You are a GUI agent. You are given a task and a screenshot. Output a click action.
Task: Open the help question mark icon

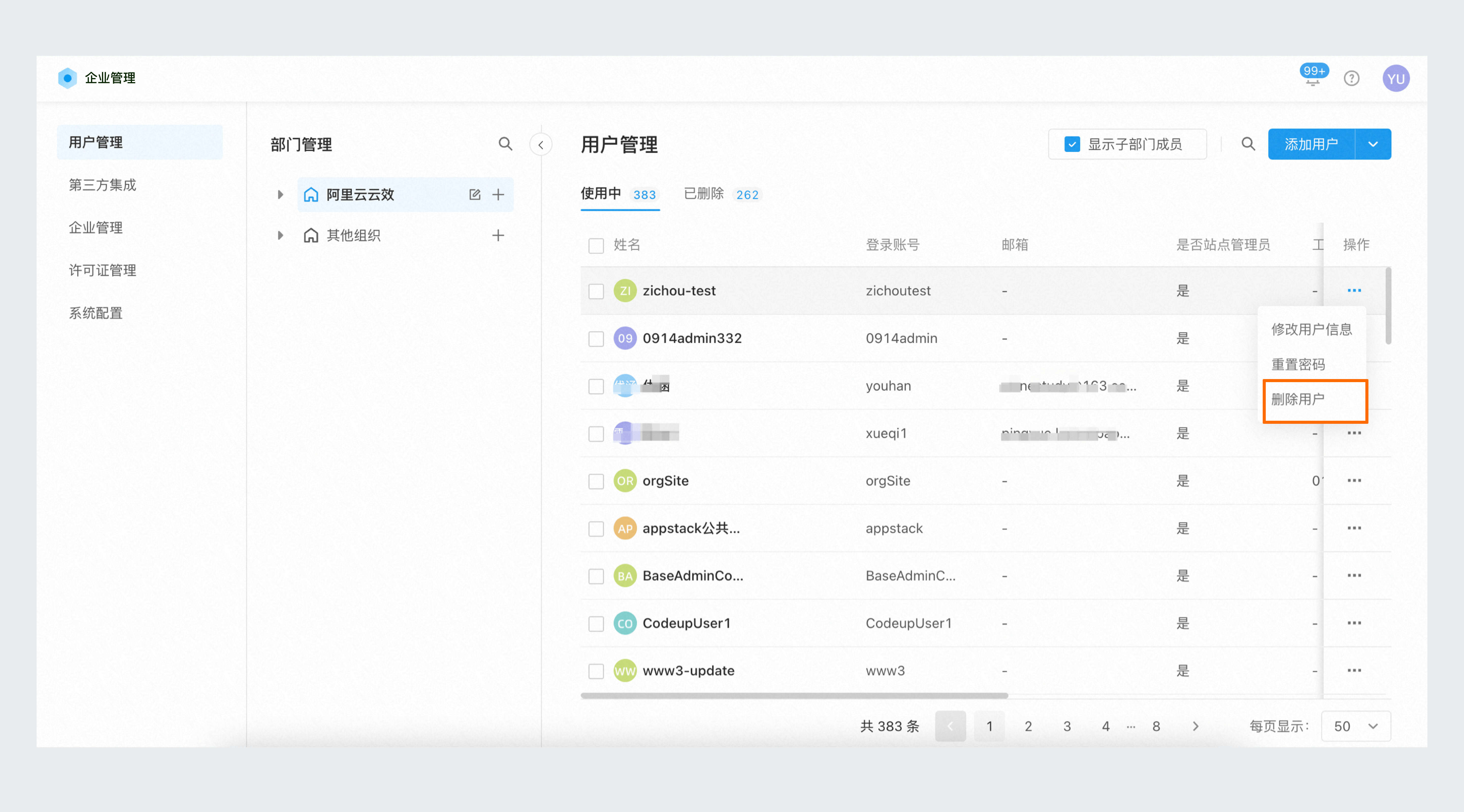pyautogui.click(x=1351, y=79)
